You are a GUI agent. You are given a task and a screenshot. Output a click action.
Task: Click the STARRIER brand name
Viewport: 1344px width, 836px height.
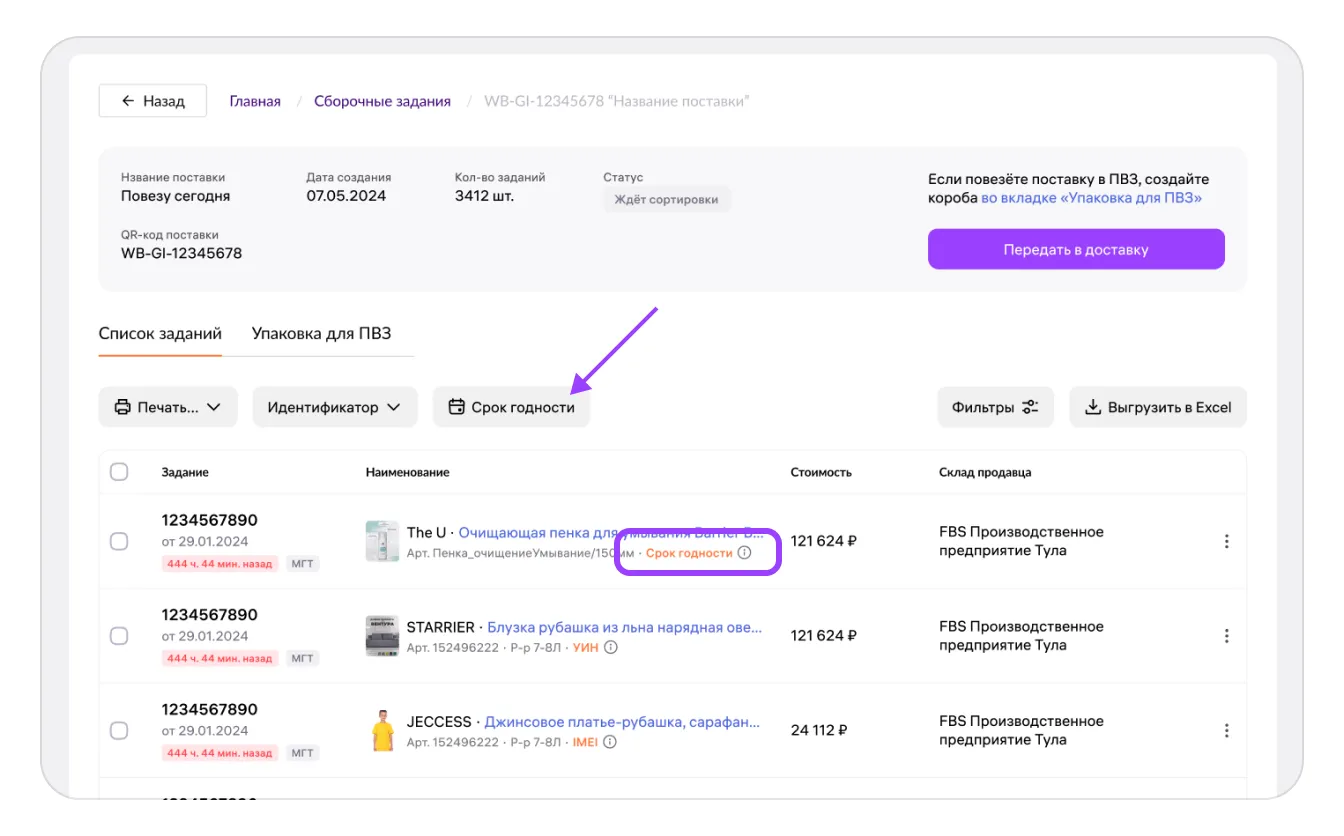pyautogui.click(x=441, y=627)
